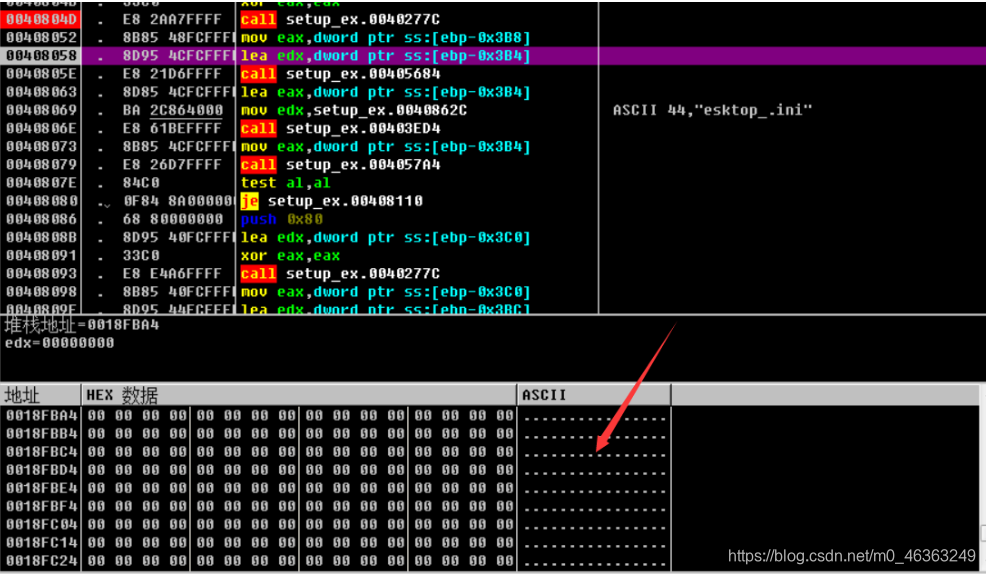Click the ASCII 44,"esktop_.ini" comment
The height and width of the screenshot is (575, 986).
click(x=712, y=110)
